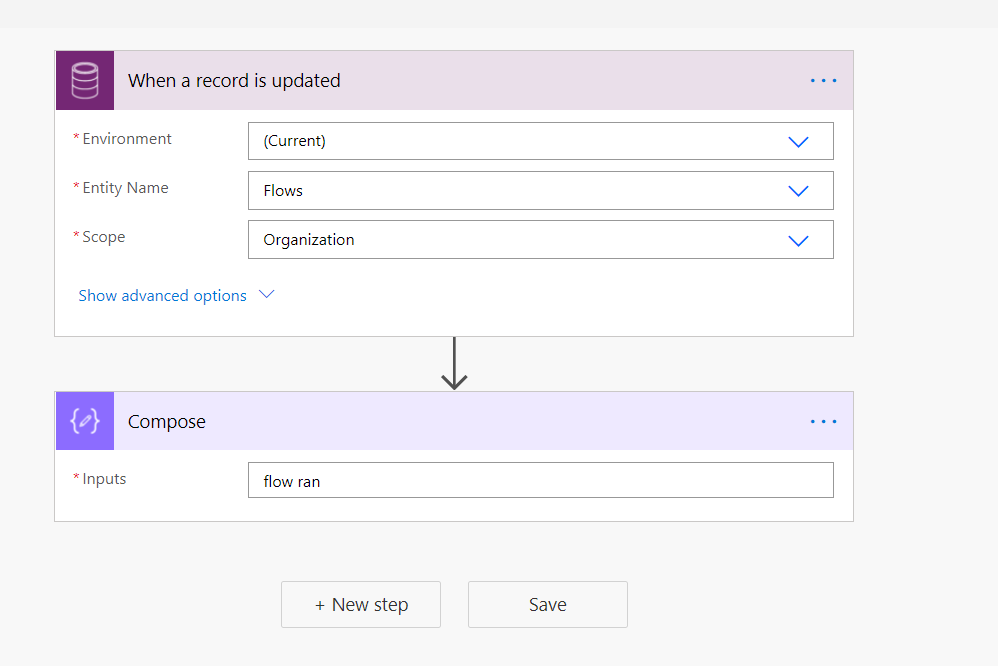
Task: Click the Compose action braces icon
Action: (x=84, y=421)
